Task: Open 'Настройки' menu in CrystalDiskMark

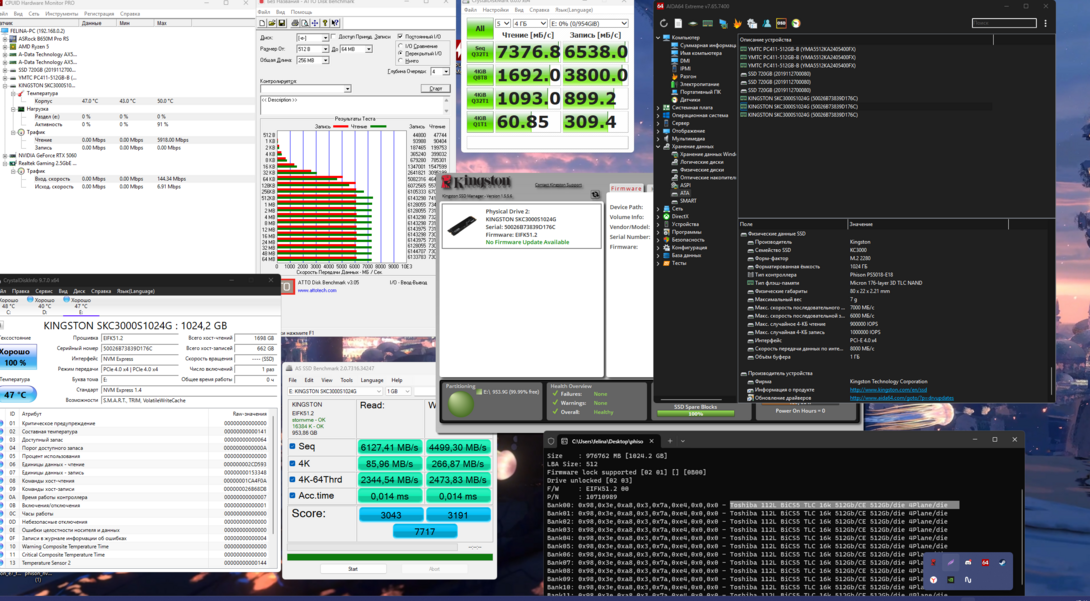Action: click(495, 10)
